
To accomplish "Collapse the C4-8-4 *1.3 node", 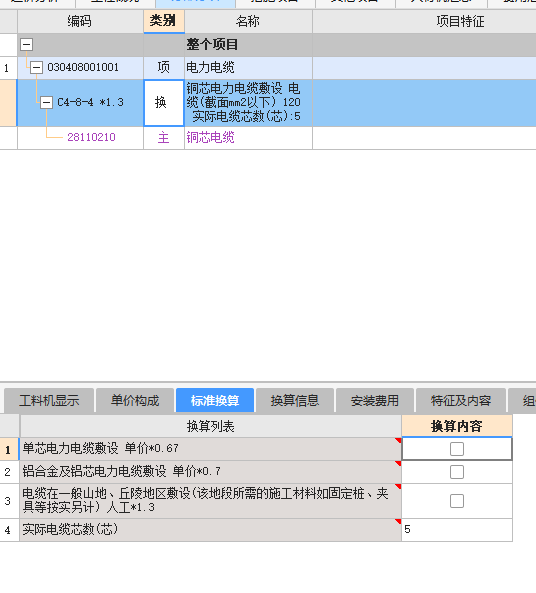I will 46,102.
